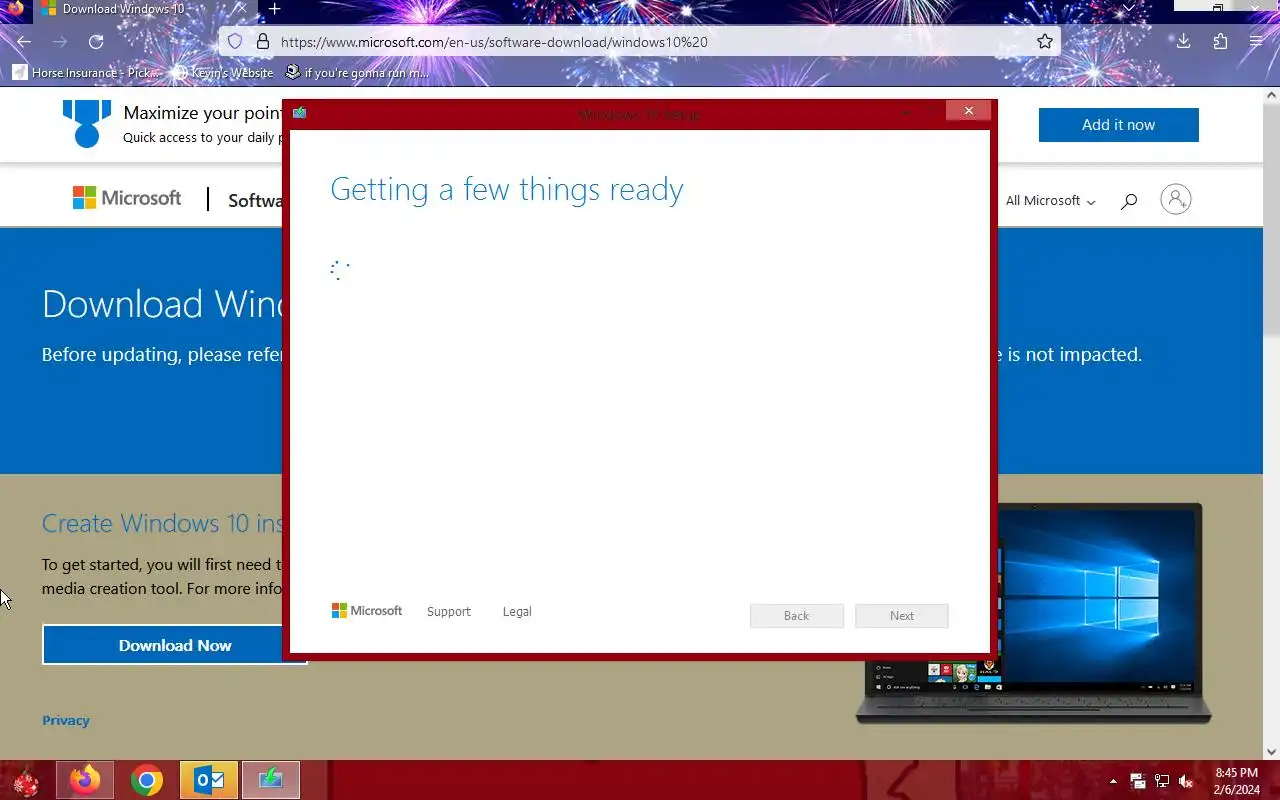Viewport: 1280px width, 800px height.
Task: Open the taskbar clock and date
Action: tap(1236, 781)
